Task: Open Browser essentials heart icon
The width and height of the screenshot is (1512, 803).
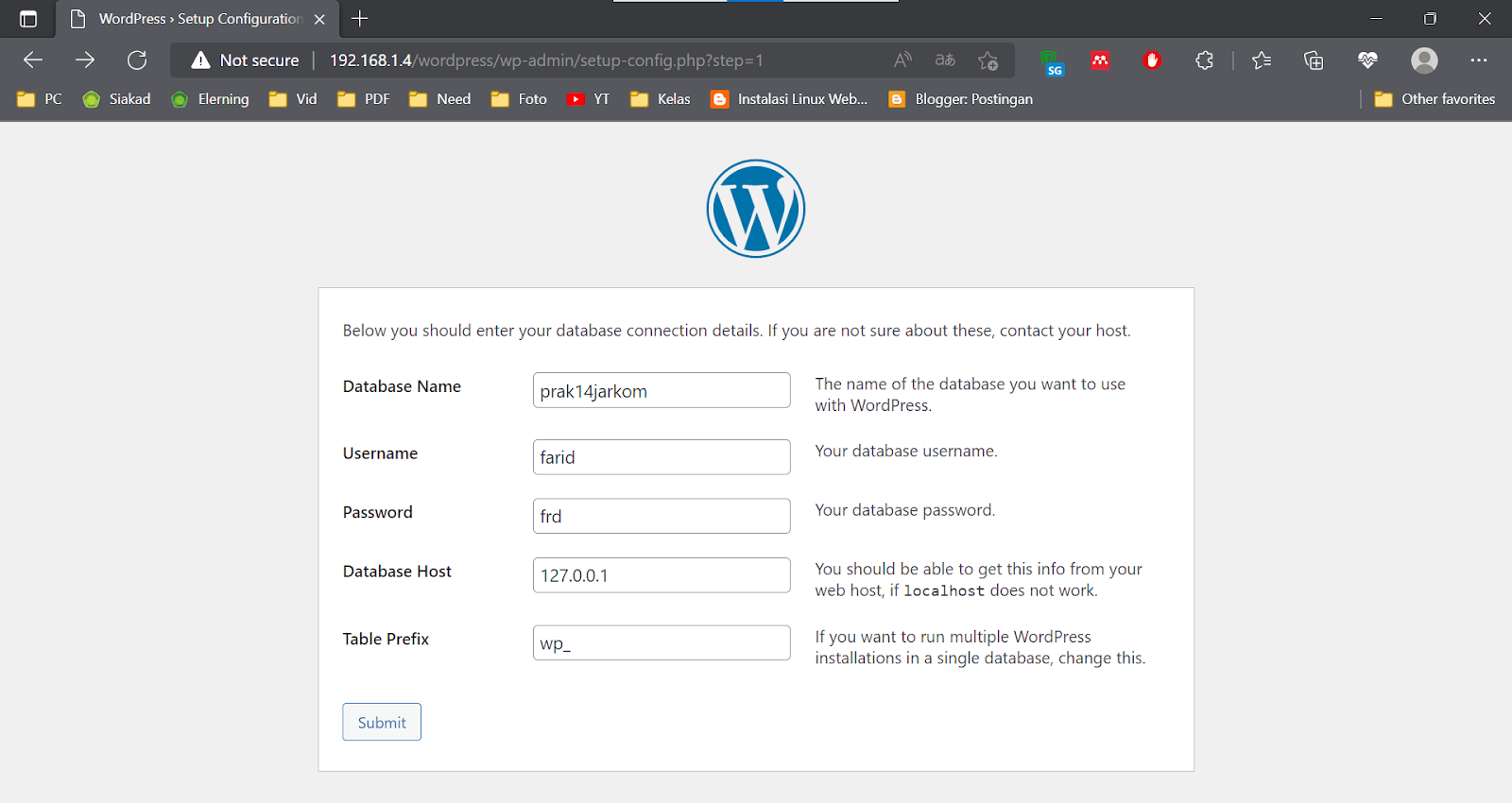Action: (x=1367, y=60)
